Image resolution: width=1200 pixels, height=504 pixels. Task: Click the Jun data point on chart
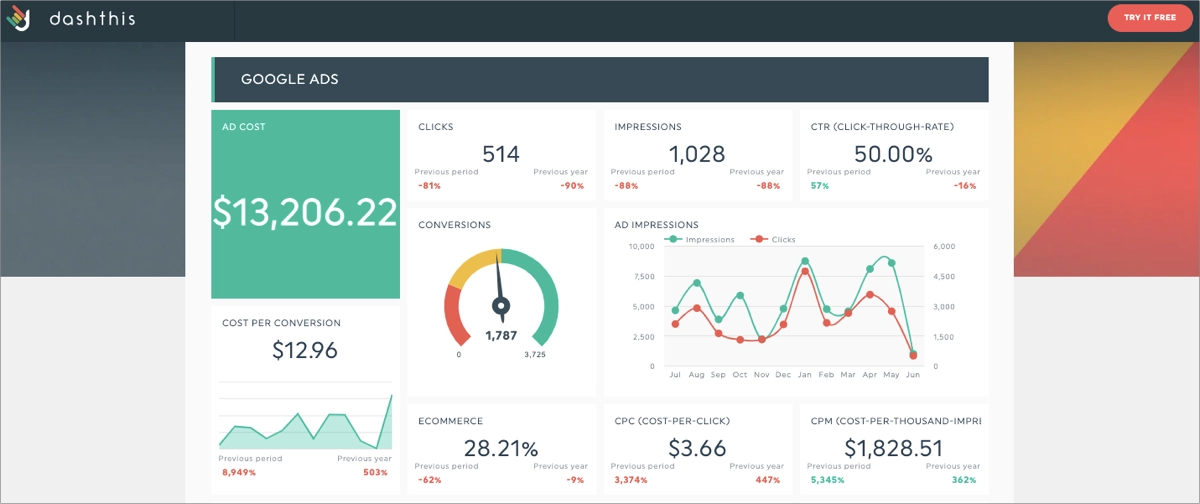tap(913, 354)
